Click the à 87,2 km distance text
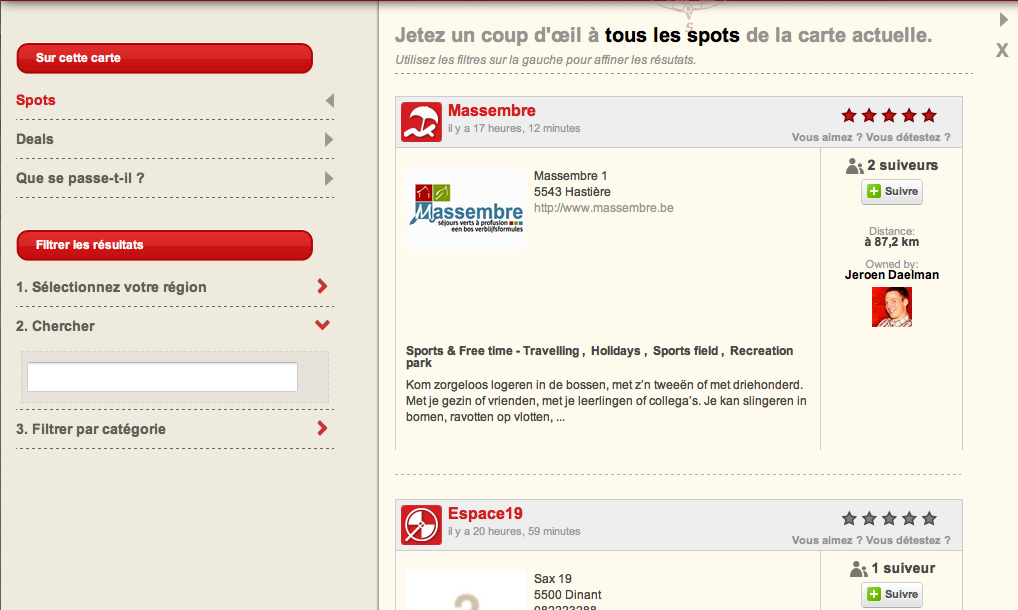Image resolution: width=1018 pixels, height=610 pixels. tap(891, 242)
